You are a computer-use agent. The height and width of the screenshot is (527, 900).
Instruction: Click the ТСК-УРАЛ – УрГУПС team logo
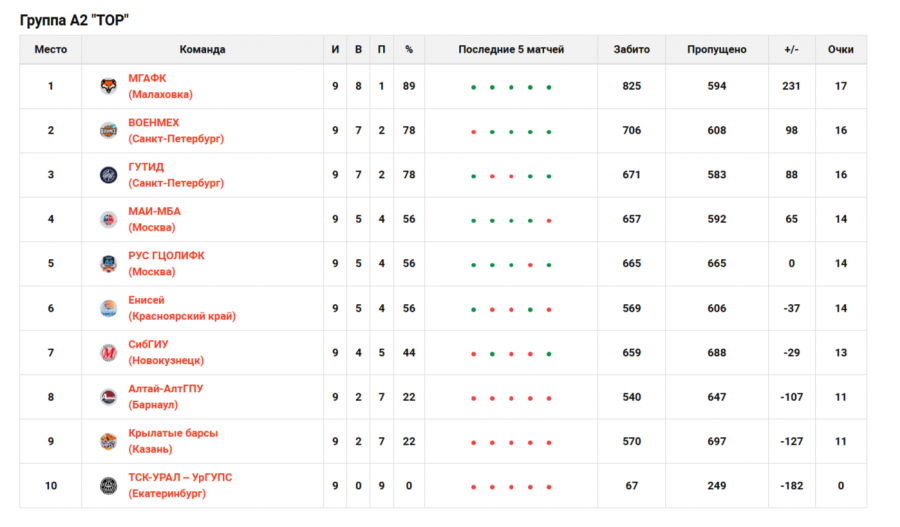pyautogui.click(x=108, y=486)
